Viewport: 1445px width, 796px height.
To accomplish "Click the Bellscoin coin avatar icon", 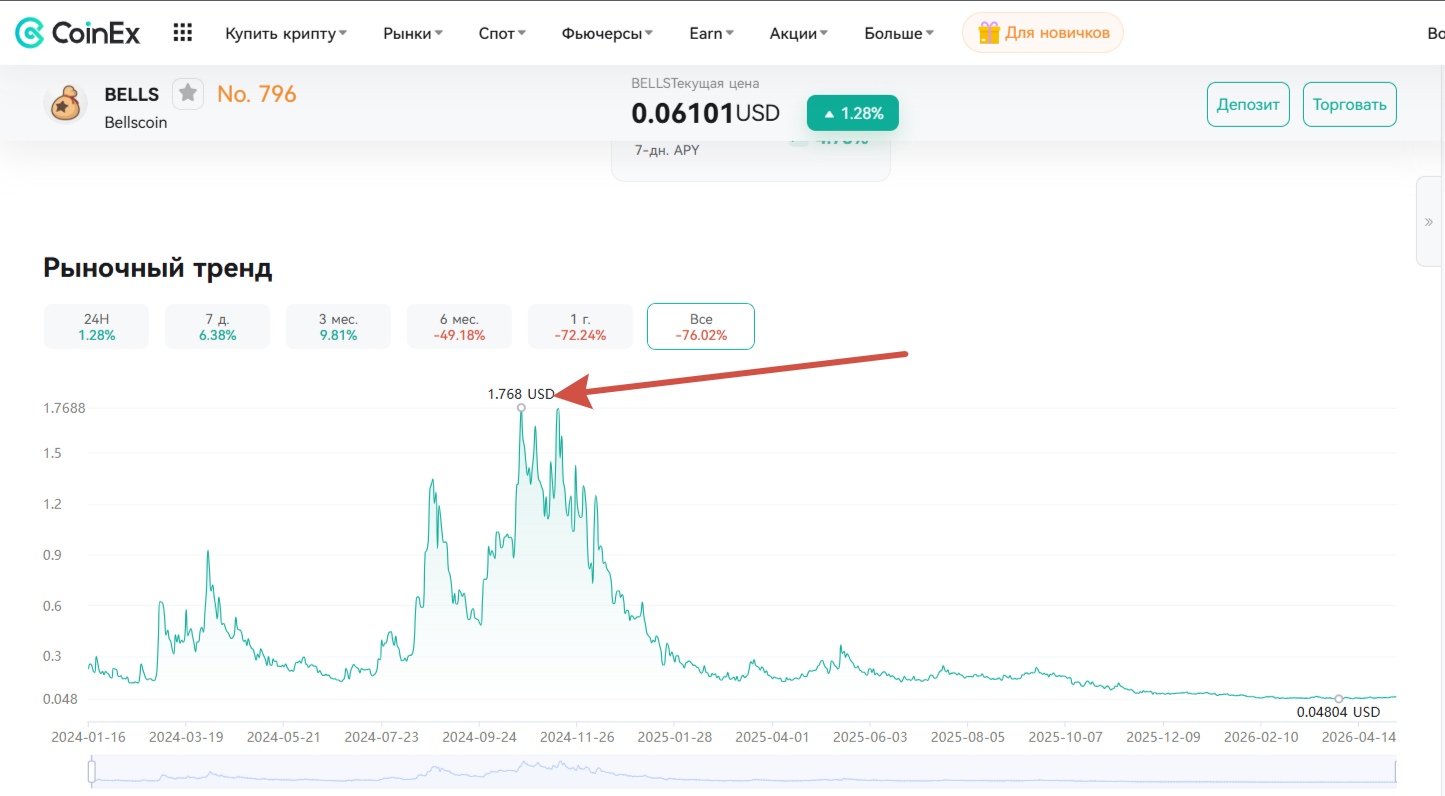I will pos(66,104).
